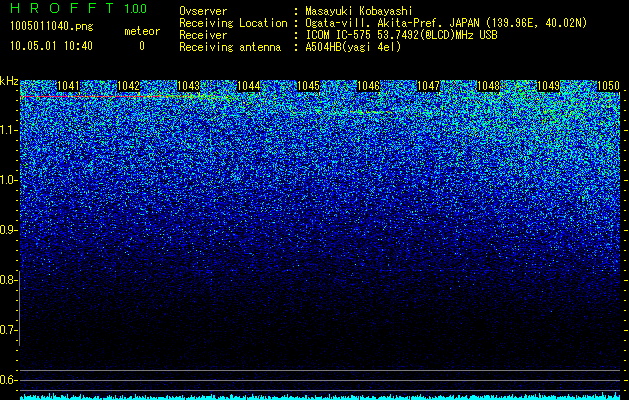Click the Ogata-vill. Akita-Pref. JAPAN location text
The image size is (629, 400).
click(446, 23)
